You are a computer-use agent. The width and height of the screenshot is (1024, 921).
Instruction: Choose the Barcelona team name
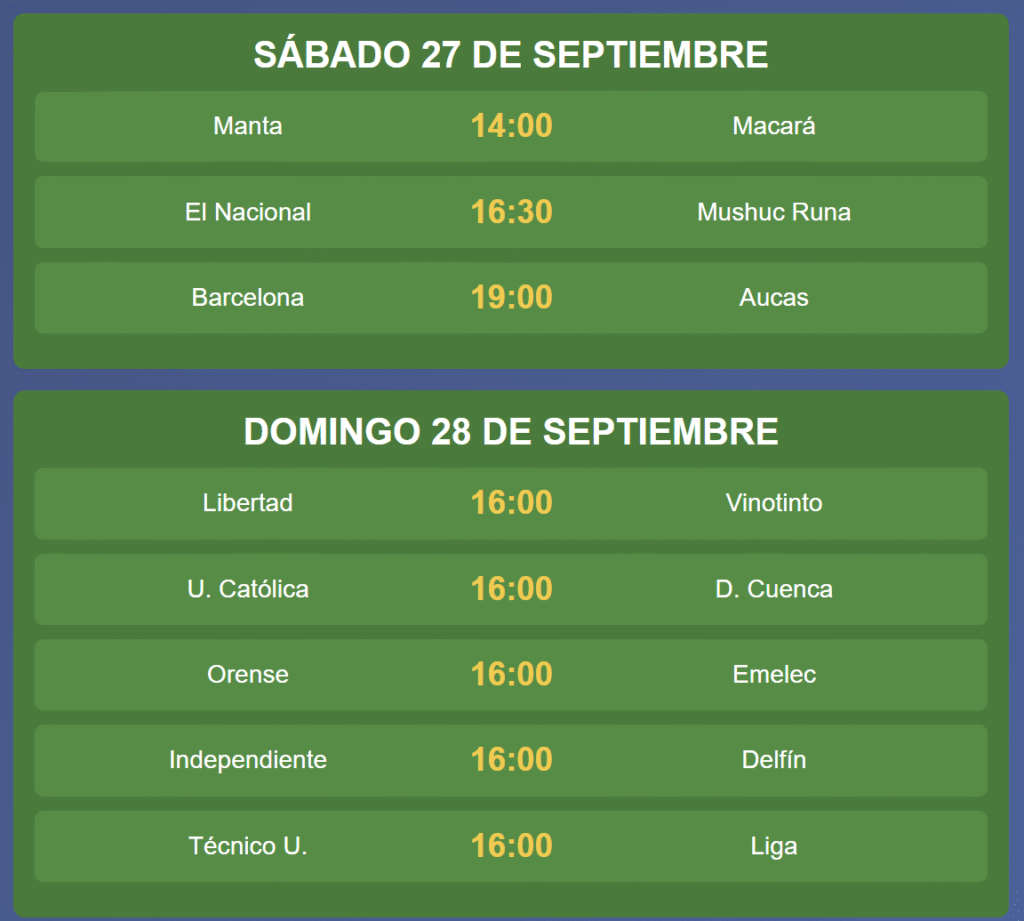point(248,297)
